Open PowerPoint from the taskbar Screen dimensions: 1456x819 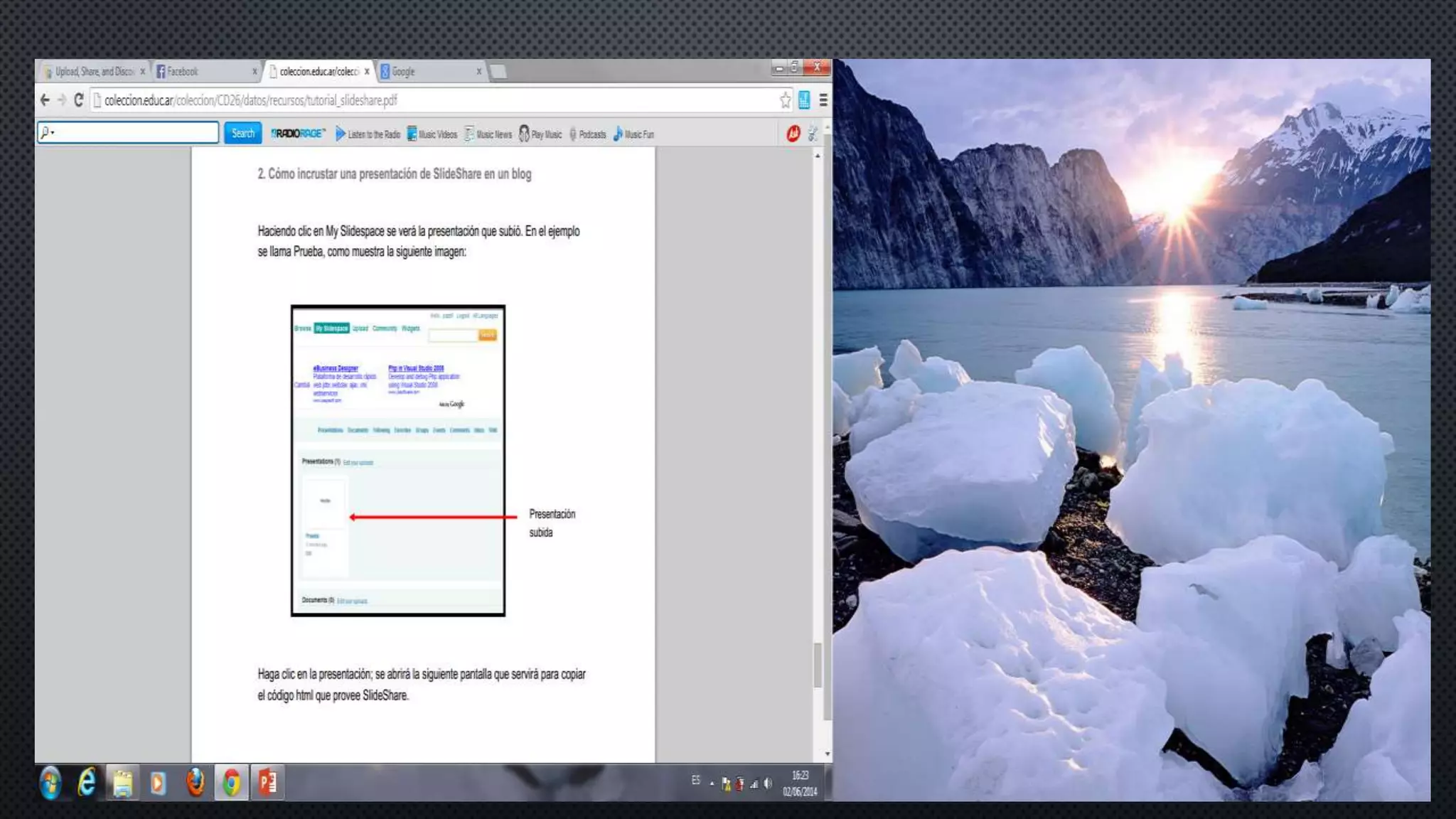coord(268,783)
